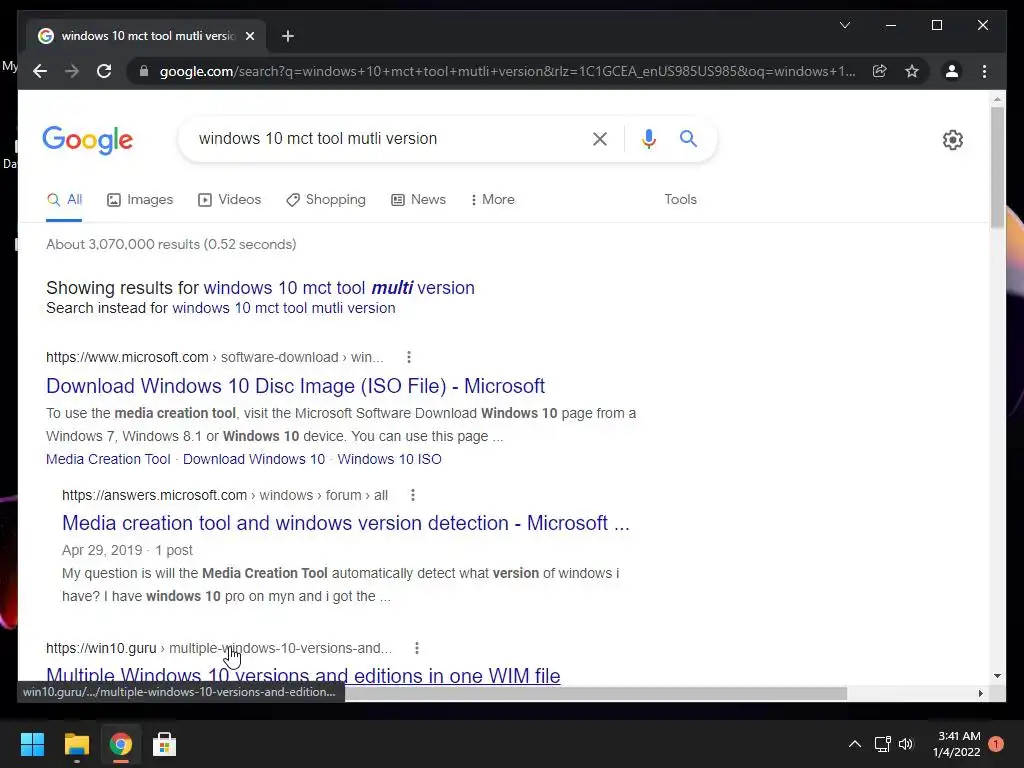Image resolution: width=1024 pixels, height=768 pixels.
Task: Open the Windows Start menu
Action: pos(32,744)
